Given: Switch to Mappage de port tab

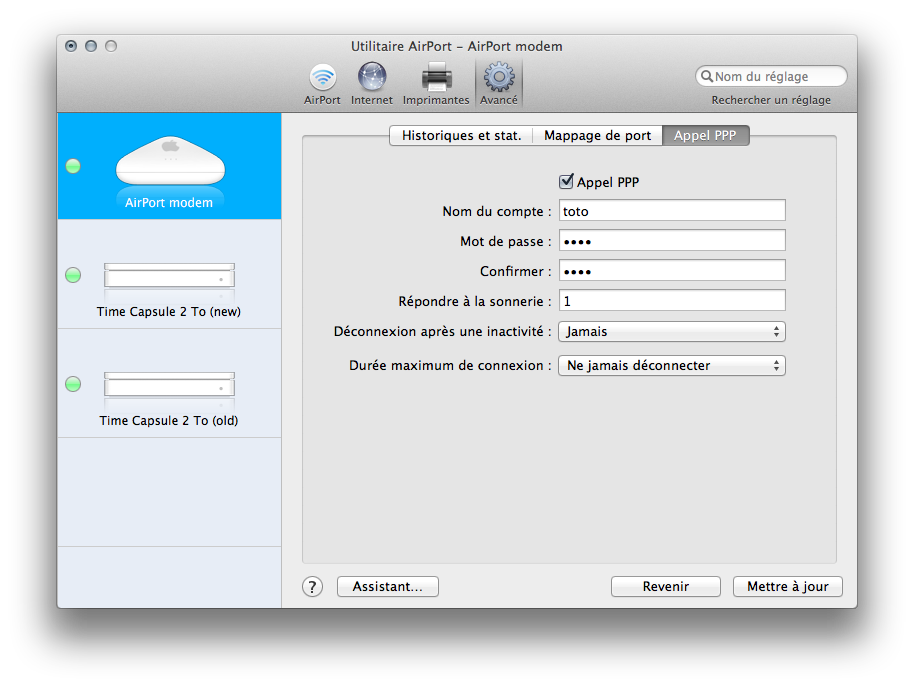Looking at the screenshot, I should 597,136.
